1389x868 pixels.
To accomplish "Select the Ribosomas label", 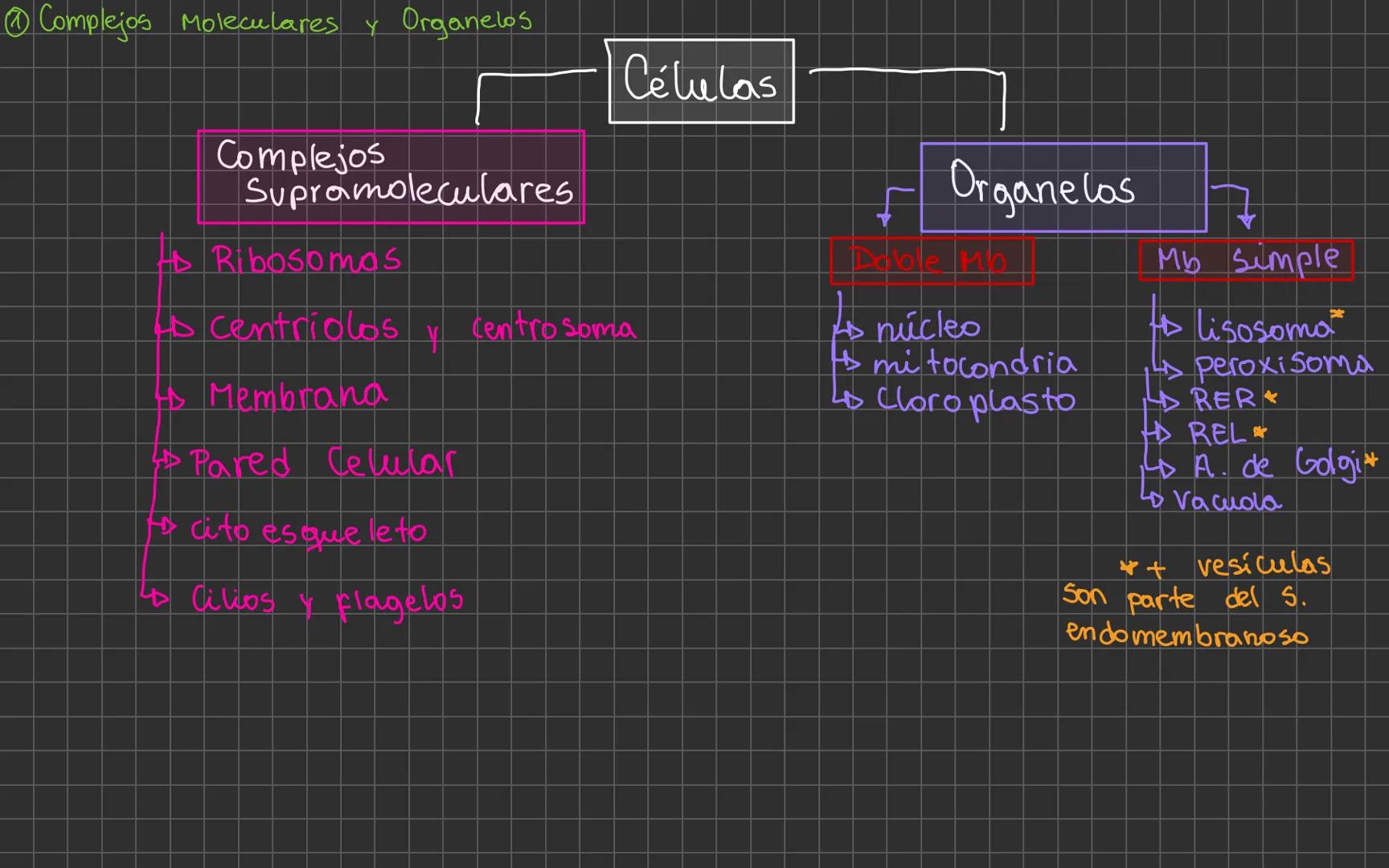I will tap(305, 259).
